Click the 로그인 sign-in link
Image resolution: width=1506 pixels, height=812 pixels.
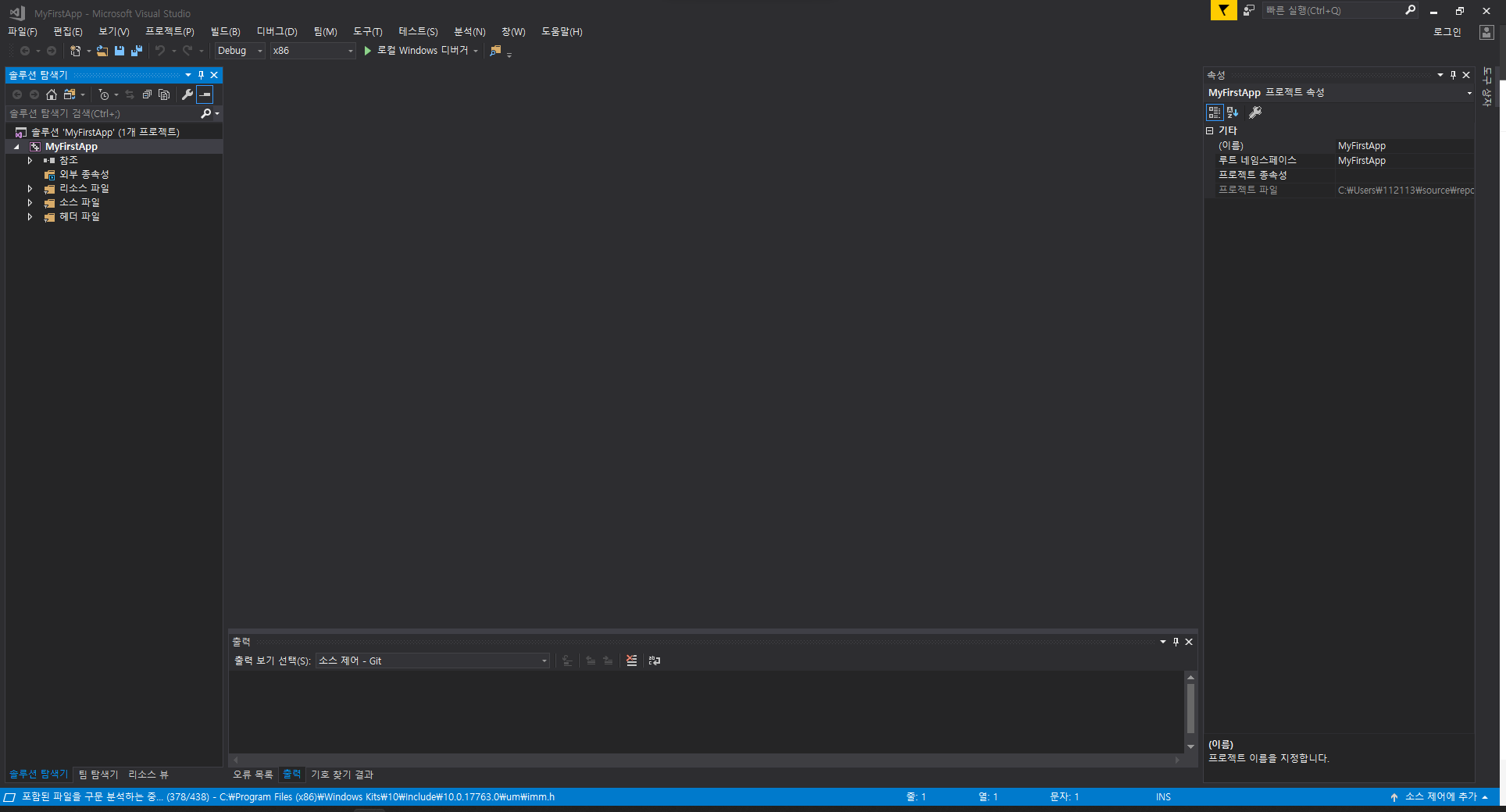coord(1447,32)
